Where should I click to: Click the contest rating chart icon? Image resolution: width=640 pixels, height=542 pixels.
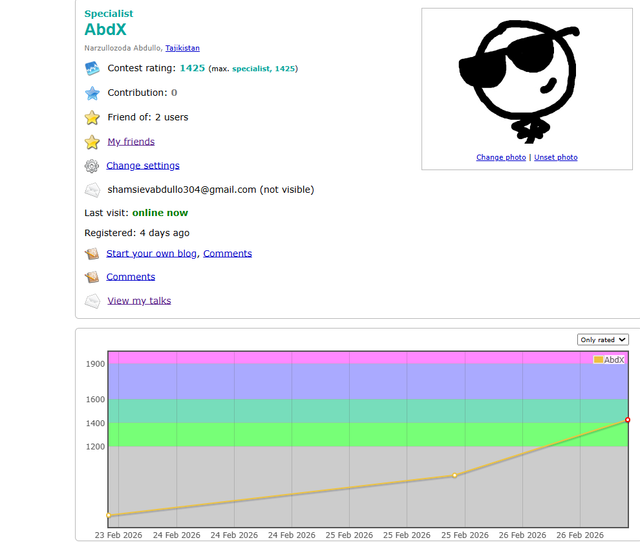[x=92, y=68]
